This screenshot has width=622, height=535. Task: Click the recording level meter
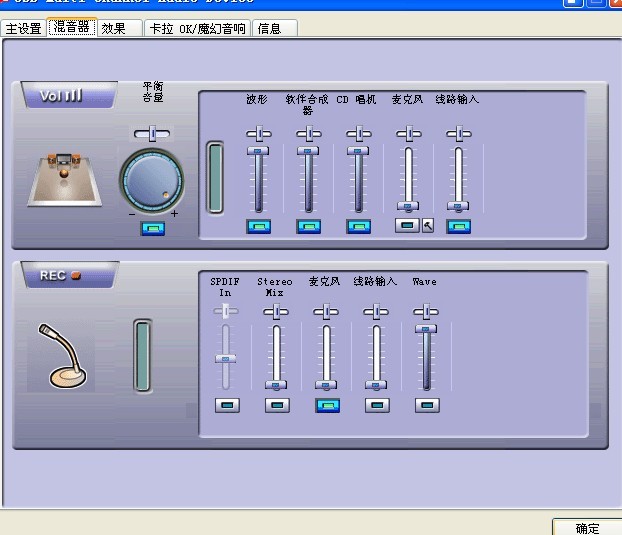point(142,356)
